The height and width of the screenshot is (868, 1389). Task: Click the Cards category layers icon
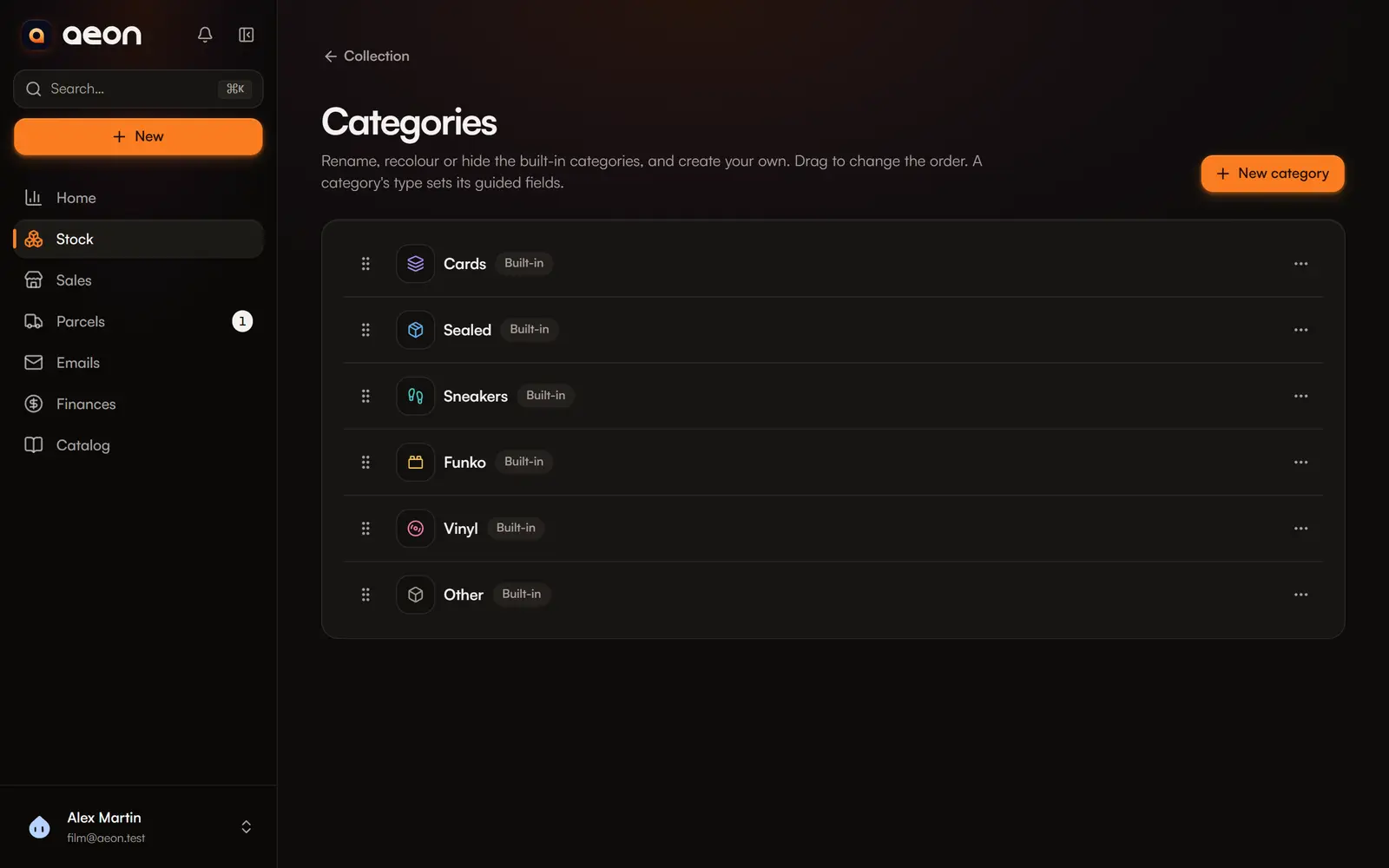(416, 264)
